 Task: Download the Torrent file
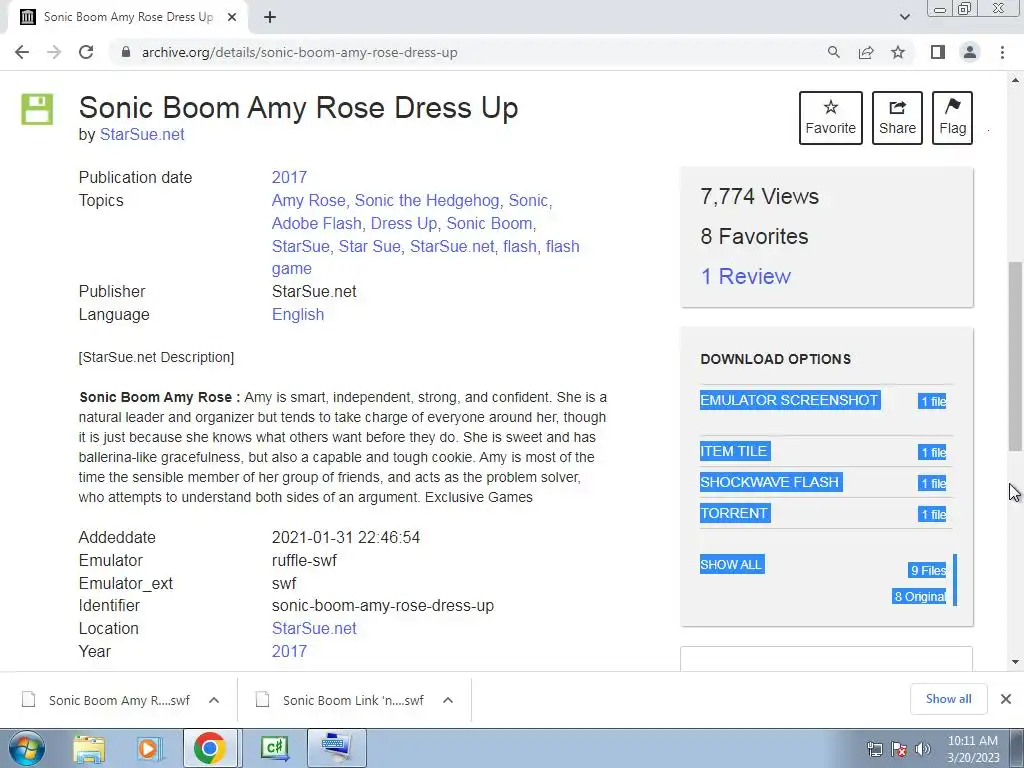(734, 513)
